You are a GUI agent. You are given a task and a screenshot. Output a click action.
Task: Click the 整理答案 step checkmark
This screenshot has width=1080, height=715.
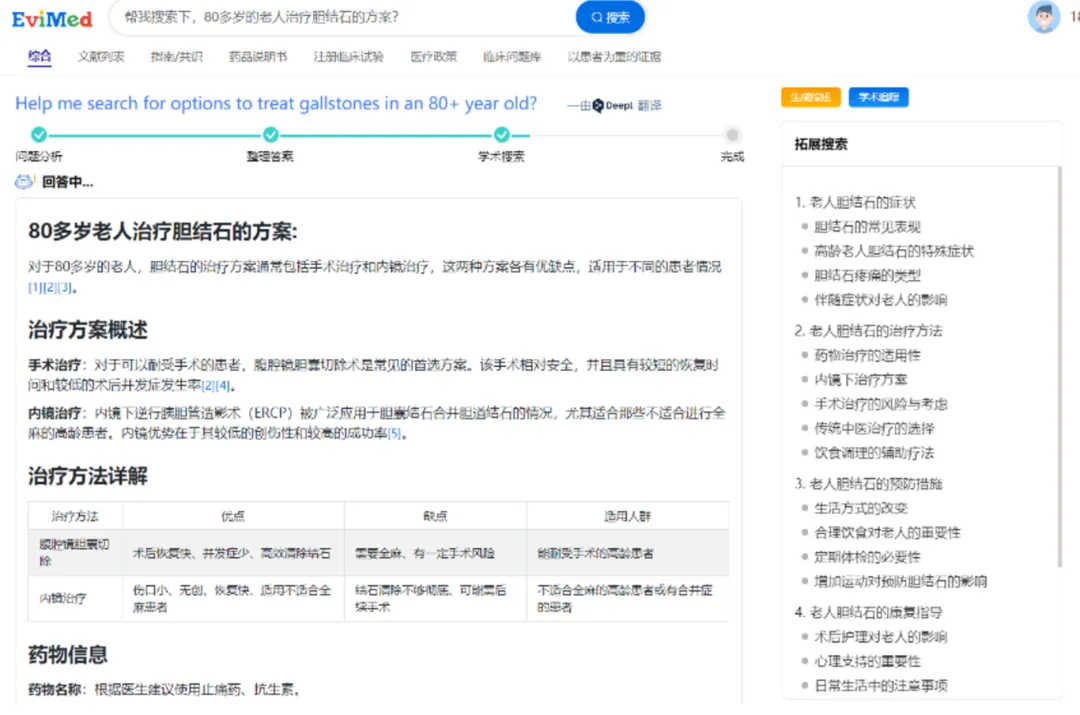pyautogui.click(x=270, y=135)
